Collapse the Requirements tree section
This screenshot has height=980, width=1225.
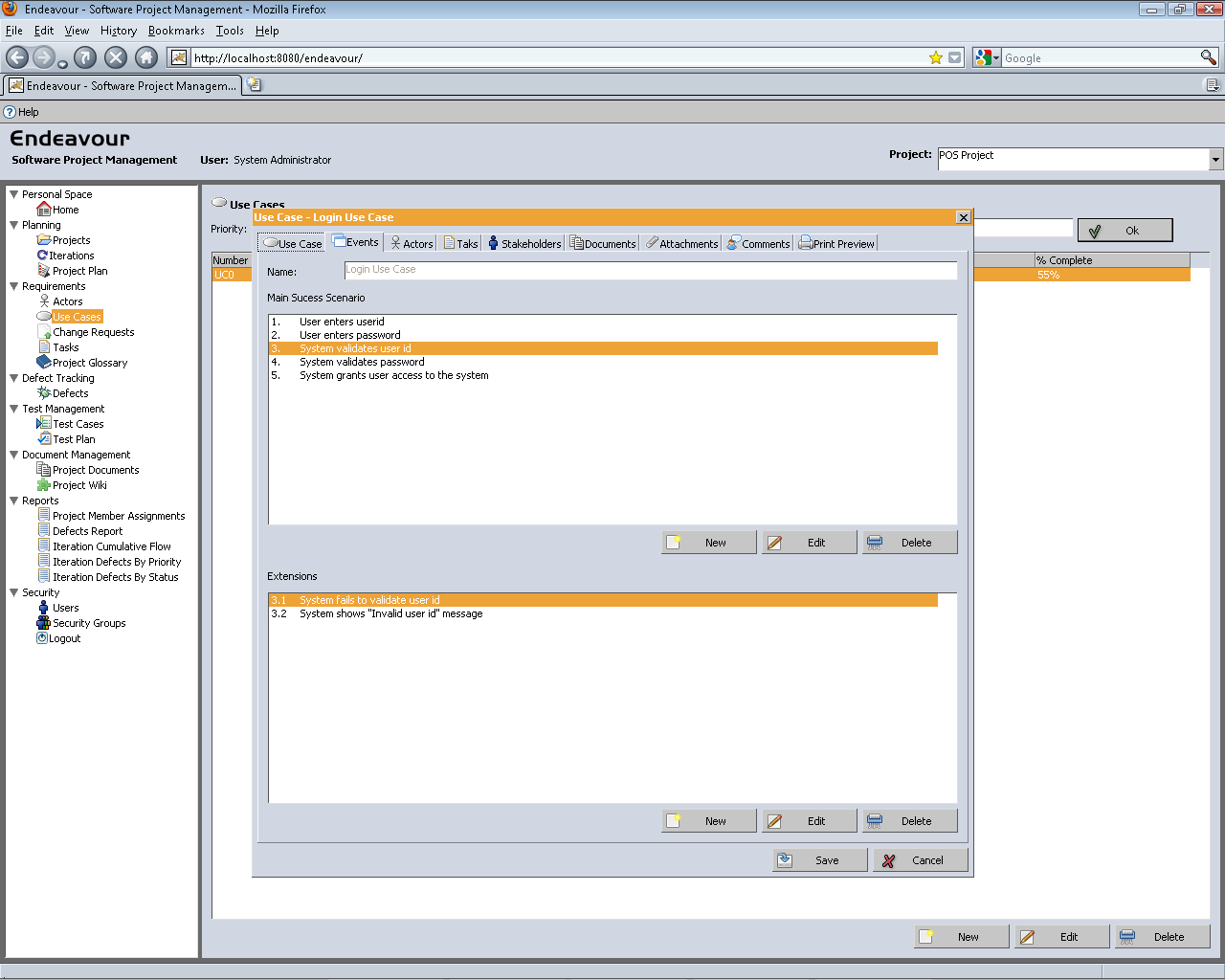pyautogui.click(x=14, y=286)
